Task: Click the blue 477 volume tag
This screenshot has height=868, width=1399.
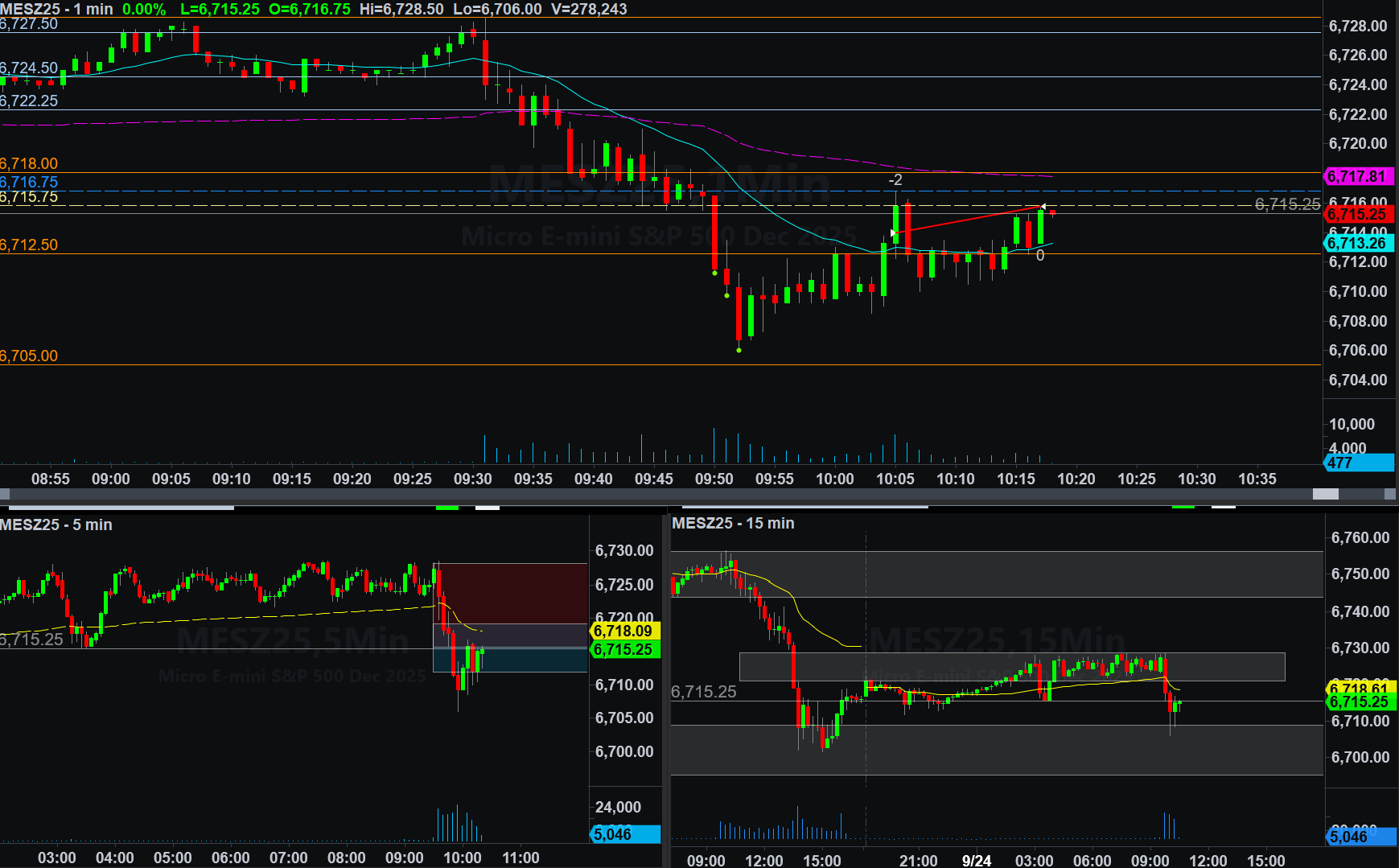Action: coord(1356,463)
